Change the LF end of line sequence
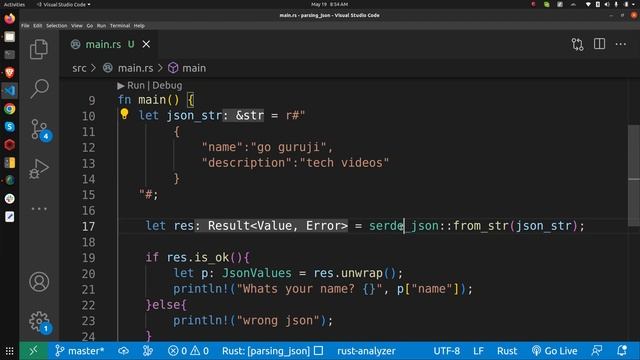 (478, 351)
